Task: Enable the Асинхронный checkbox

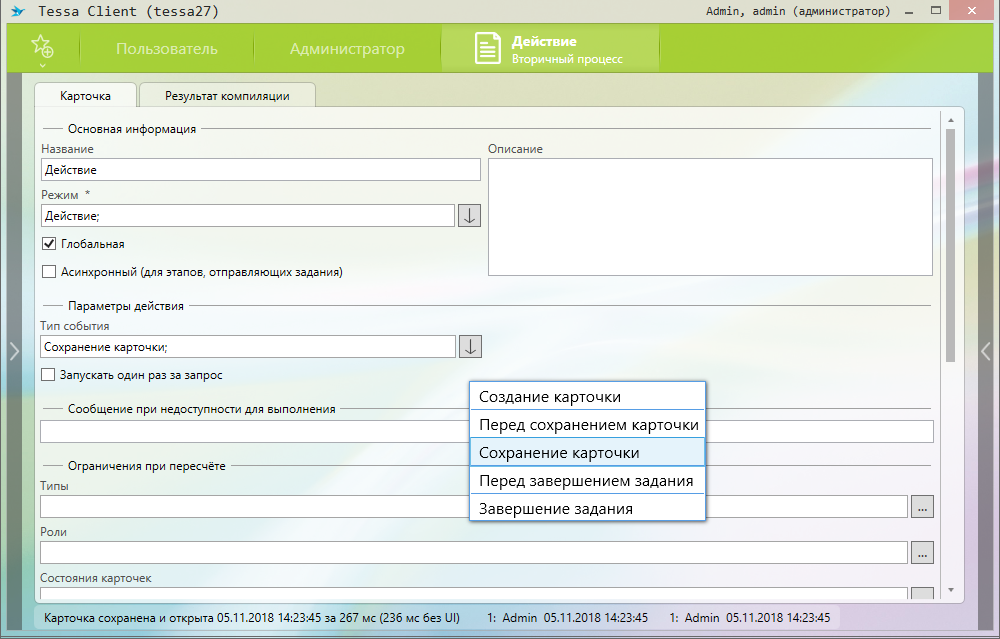Action: tap(49, 271)
